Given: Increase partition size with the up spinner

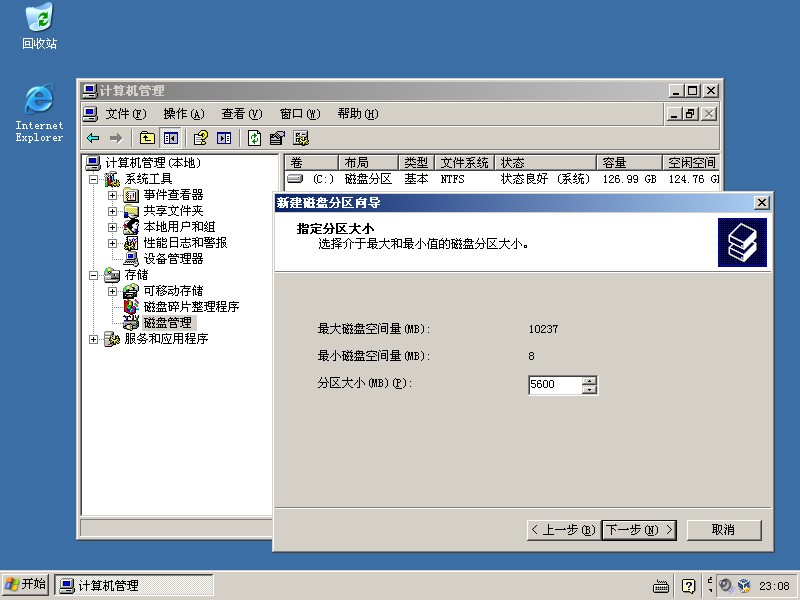Looking at the screenshot, I should 589,381.
